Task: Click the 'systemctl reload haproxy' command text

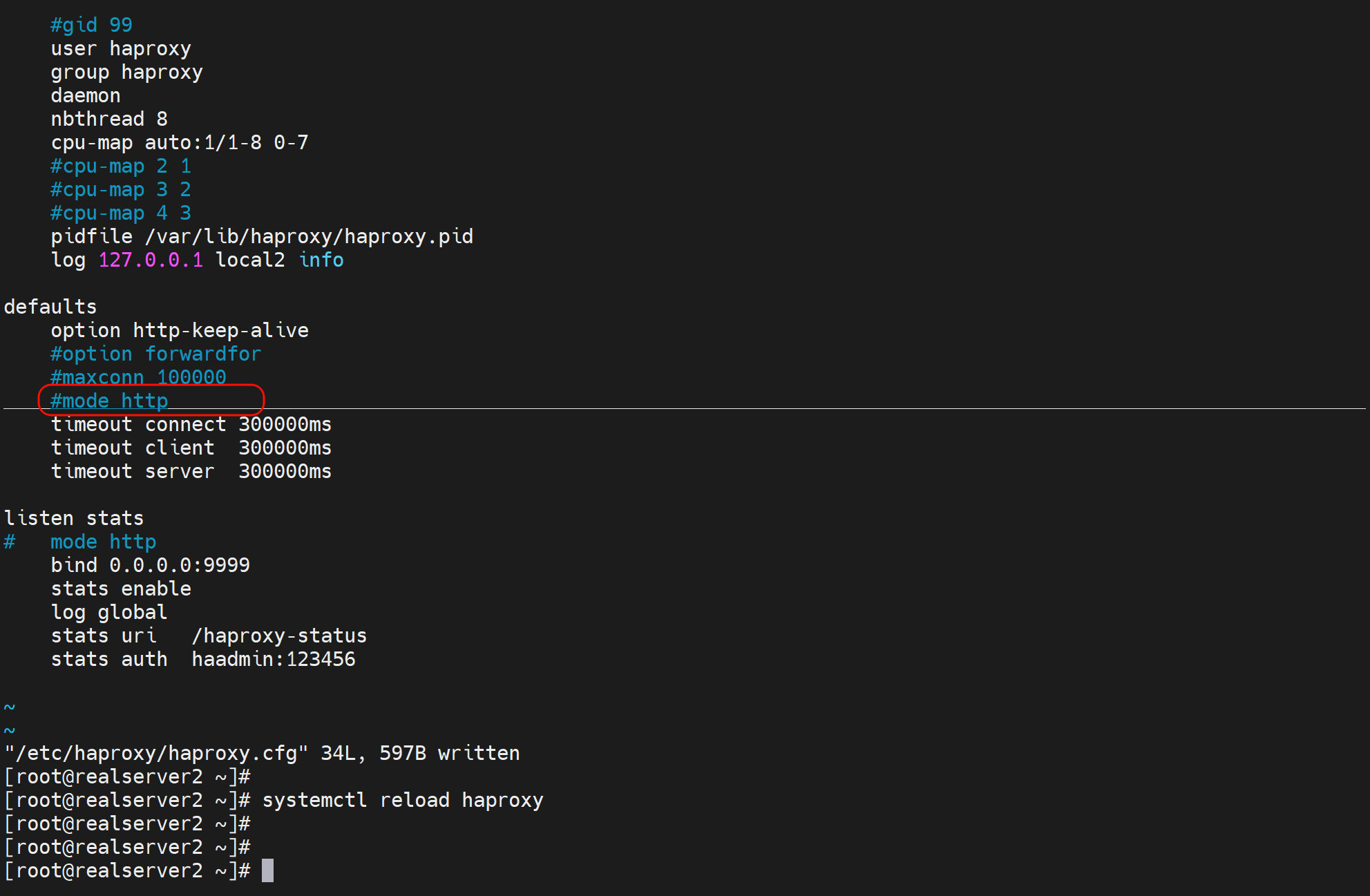Action: pos(403,800)
